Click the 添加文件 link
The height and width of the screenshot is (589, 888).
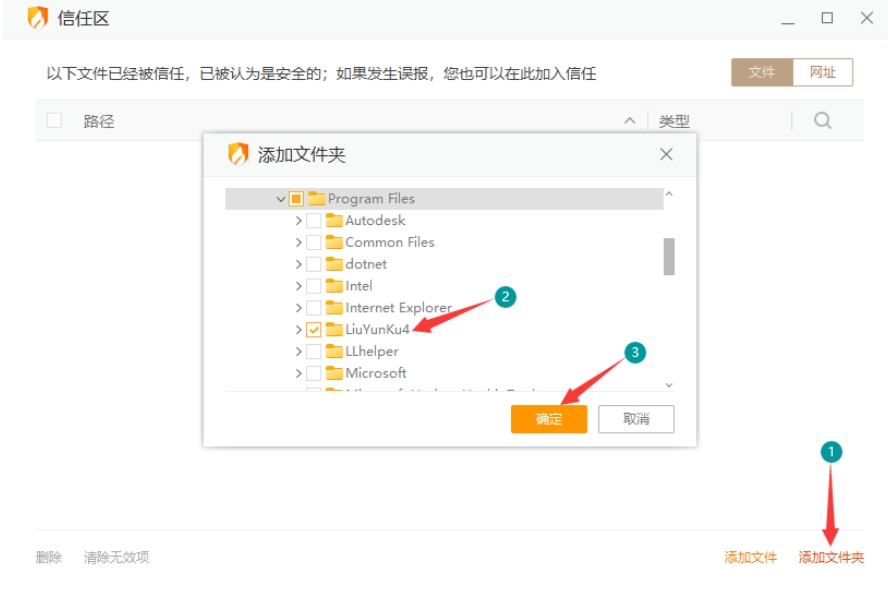(x=750, y=557)
